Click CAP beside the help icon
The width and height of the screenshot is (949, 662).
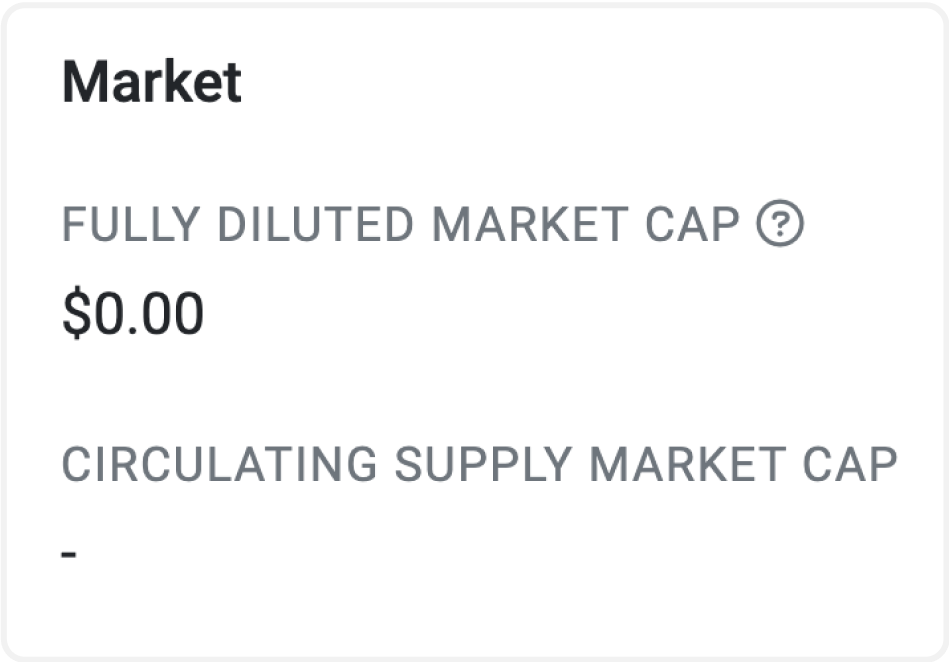(x=693, y=224)
